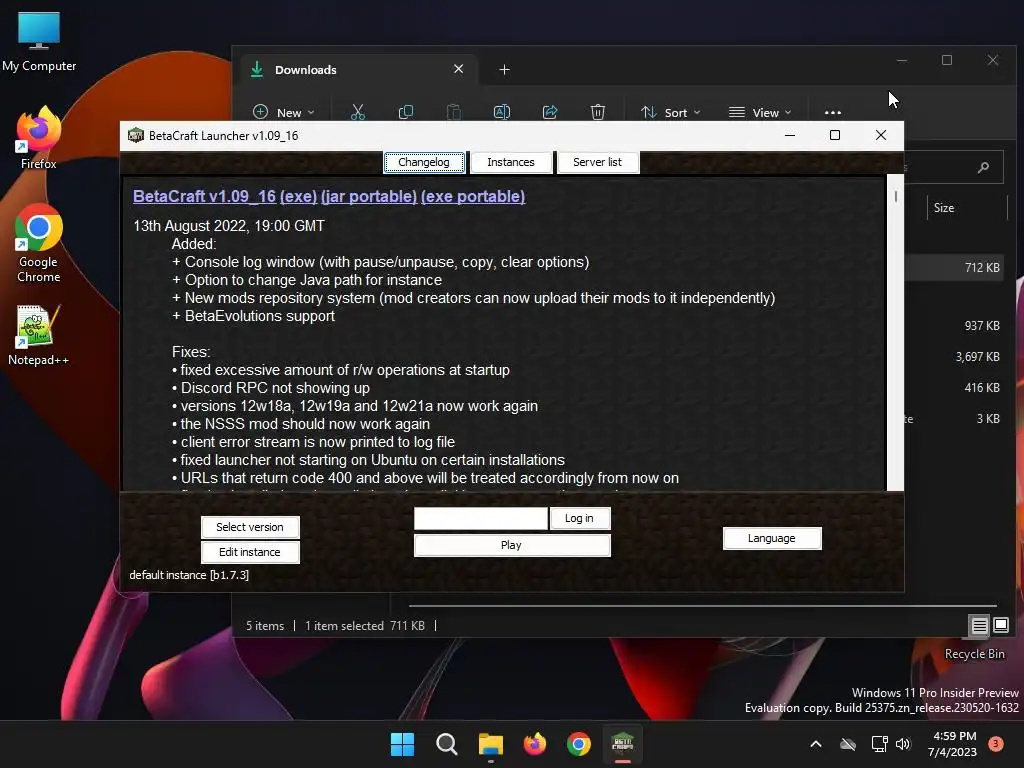The image size is (1024, 768).
Task: Click the Paste icon in Explorer toolbar
Action: coord(453,112)
